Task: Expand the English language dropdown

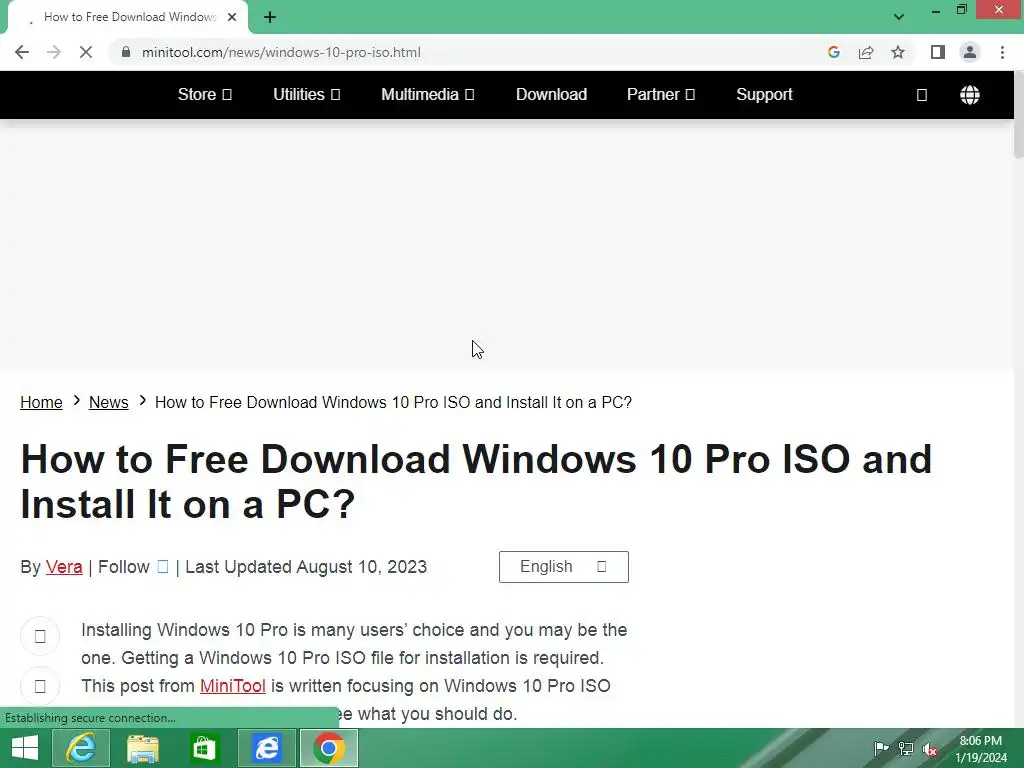Action: (x=564, y=567)
